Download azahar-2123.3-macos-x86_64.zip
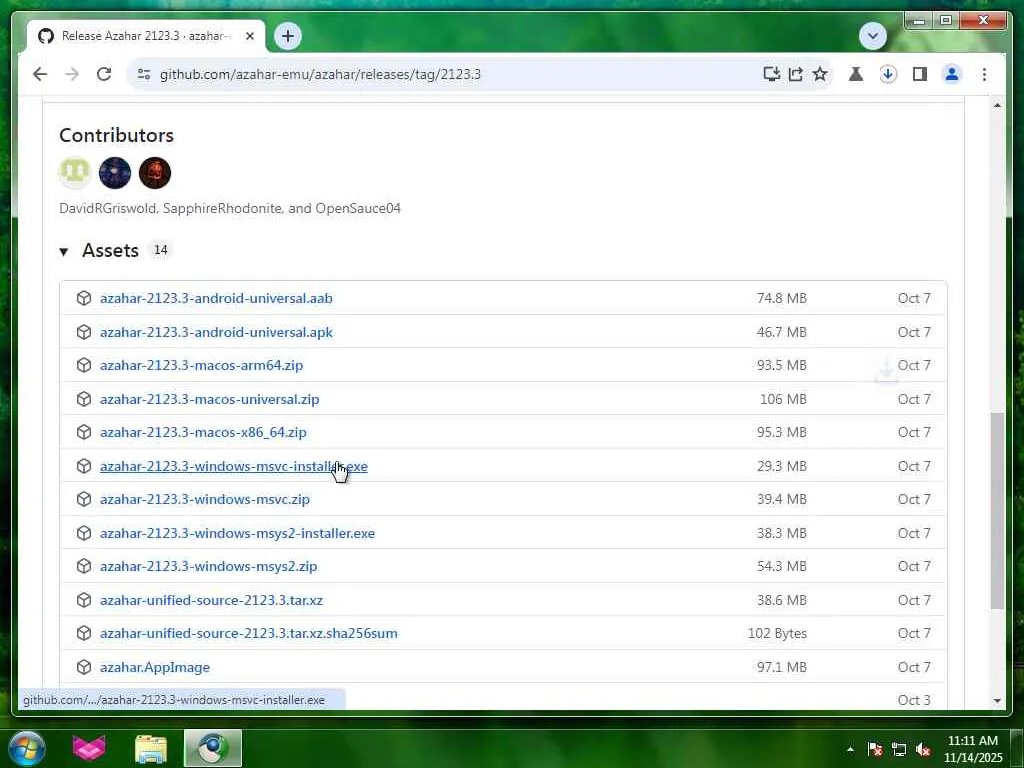1024x768 pixels. [x=203, y=432]
